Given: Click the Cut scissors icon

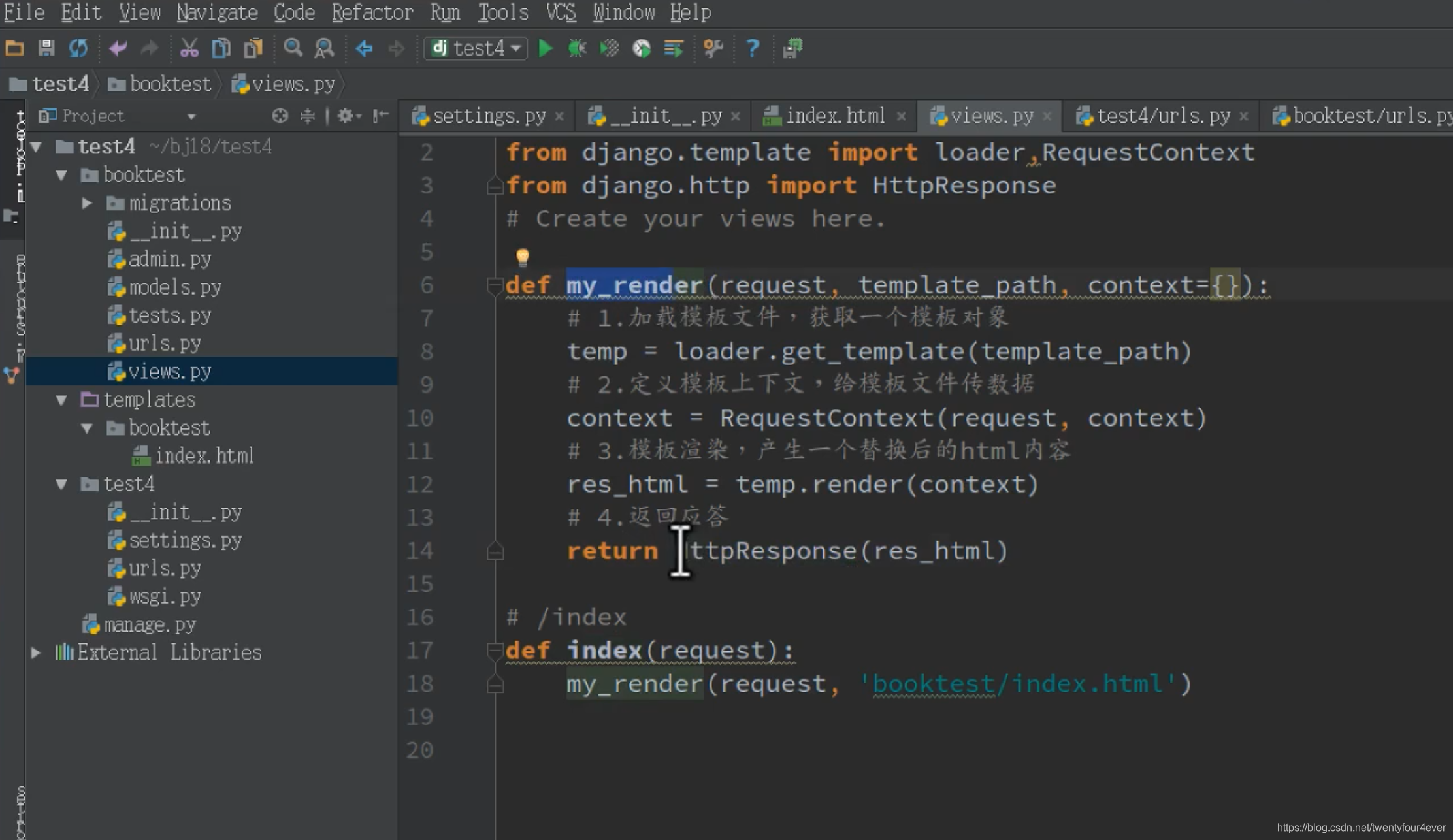Looking at the screenshot, I should pyautogui.click(x=189, y=48).
